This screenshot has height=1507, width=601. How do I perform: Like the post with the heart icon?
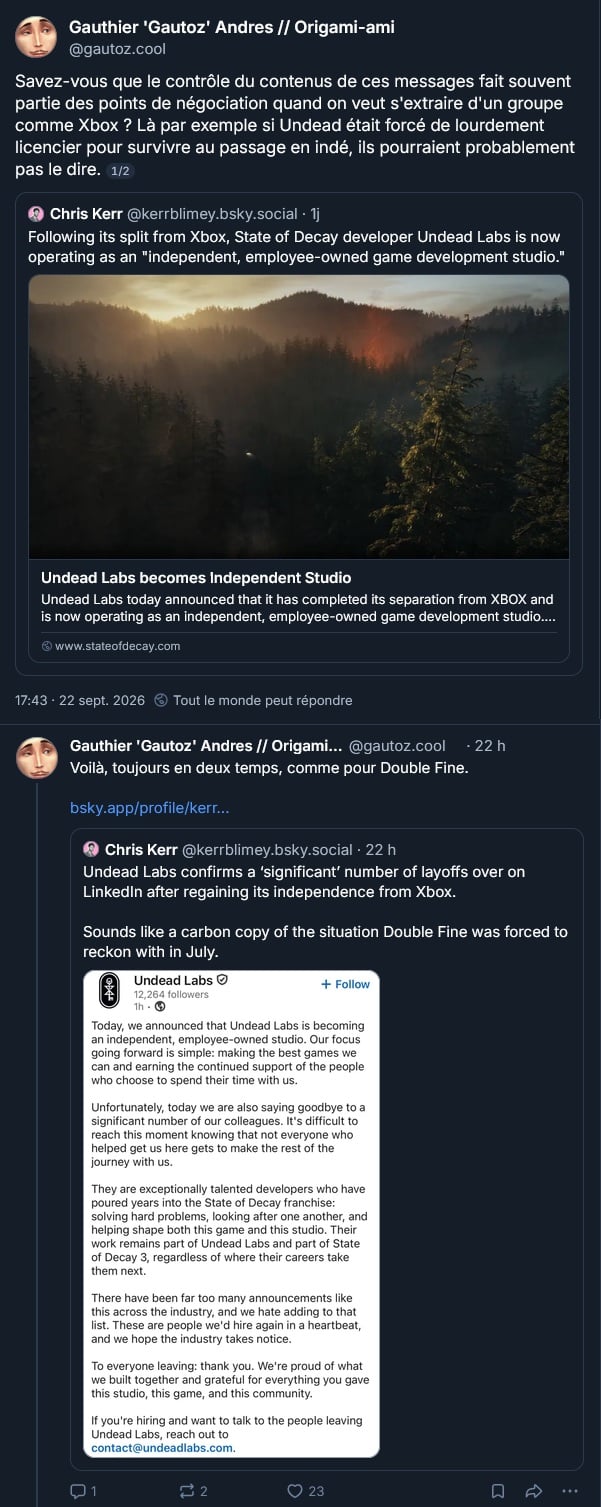coord(295,1490)
